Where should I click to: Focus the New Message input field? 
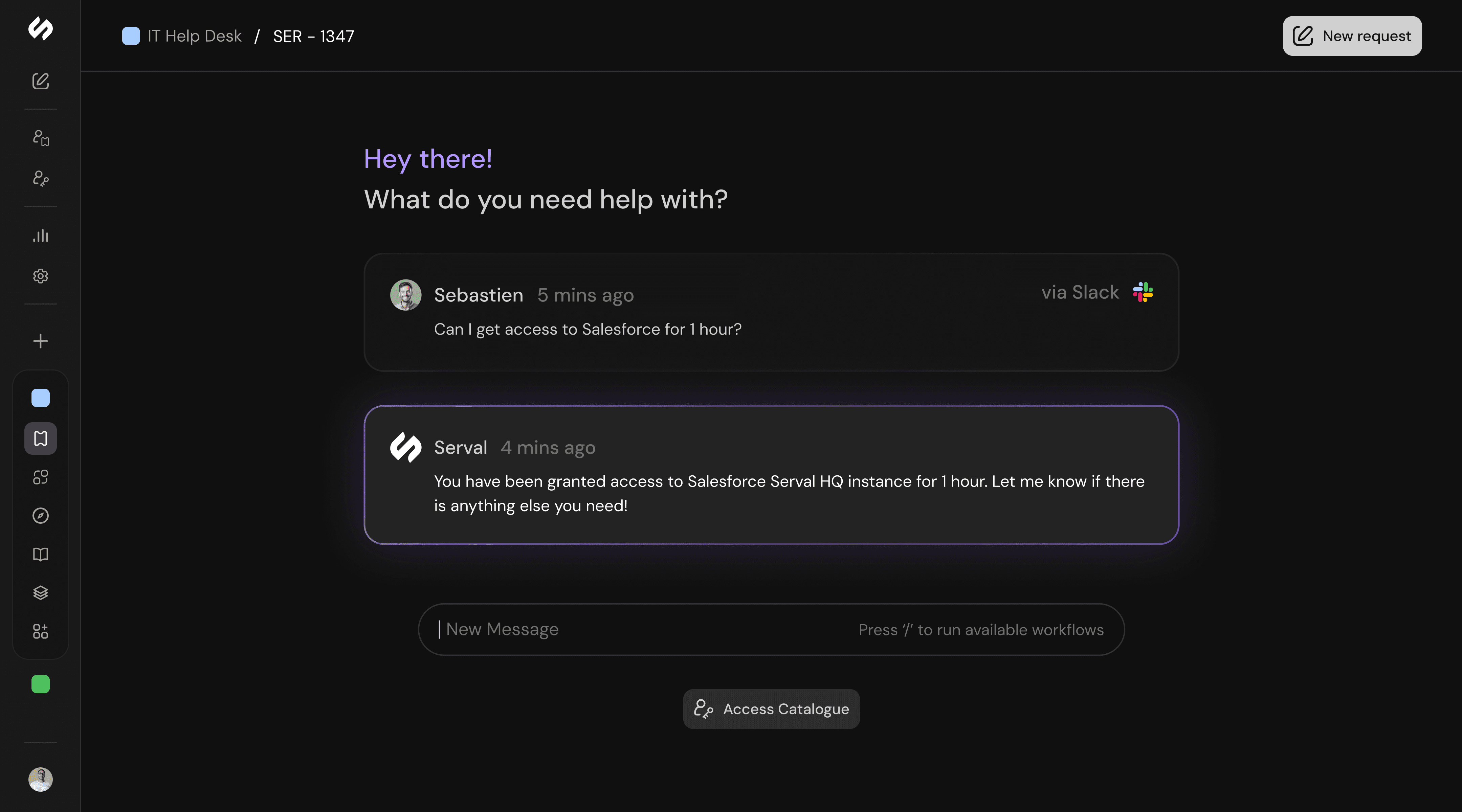771,629
